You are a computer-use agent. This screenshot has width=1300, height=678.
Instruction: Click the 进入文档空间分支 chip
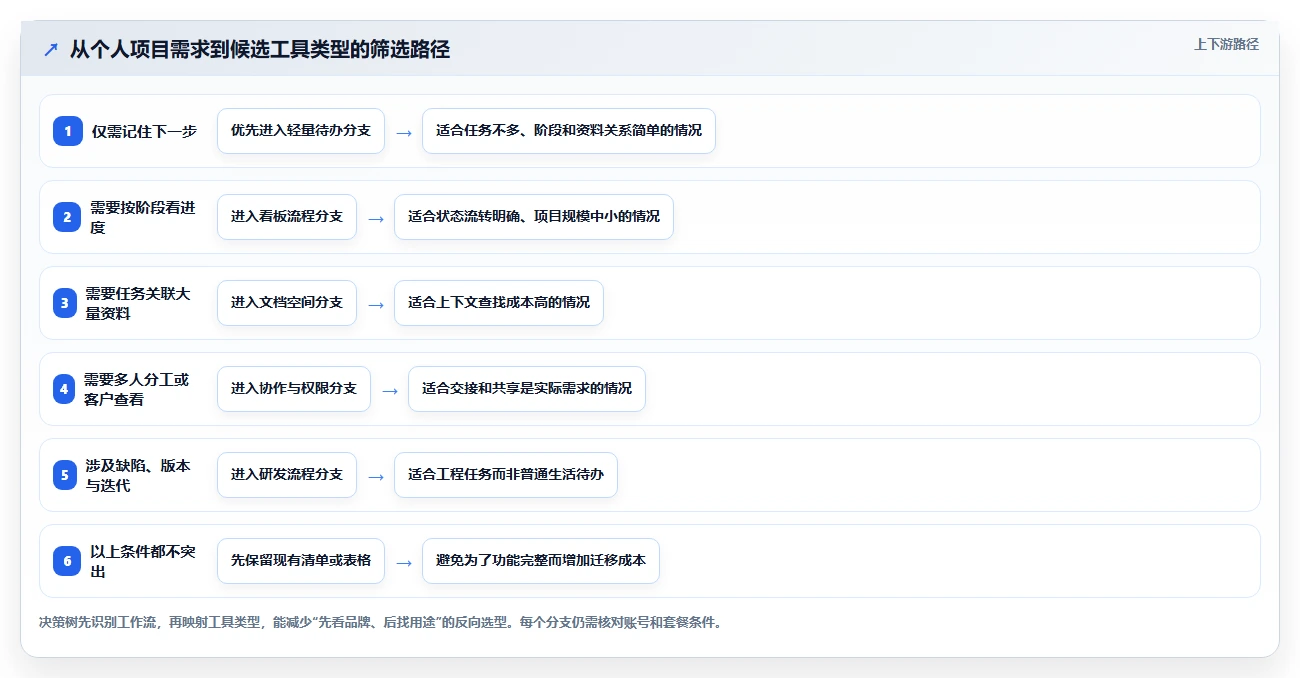tap(287, 303)
